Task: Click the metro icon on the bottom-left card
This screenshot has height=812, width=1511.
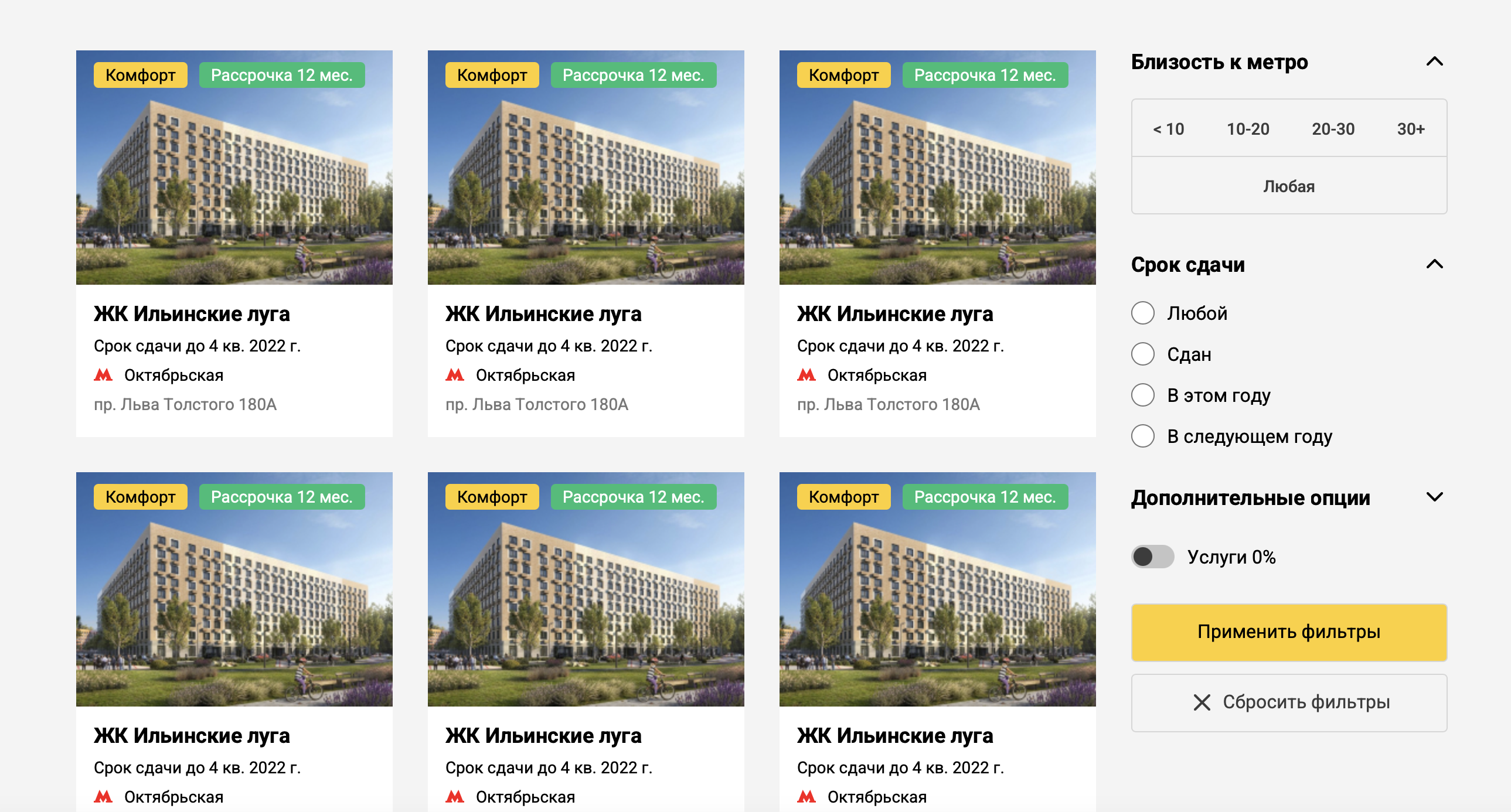Action: pos(103,796)
